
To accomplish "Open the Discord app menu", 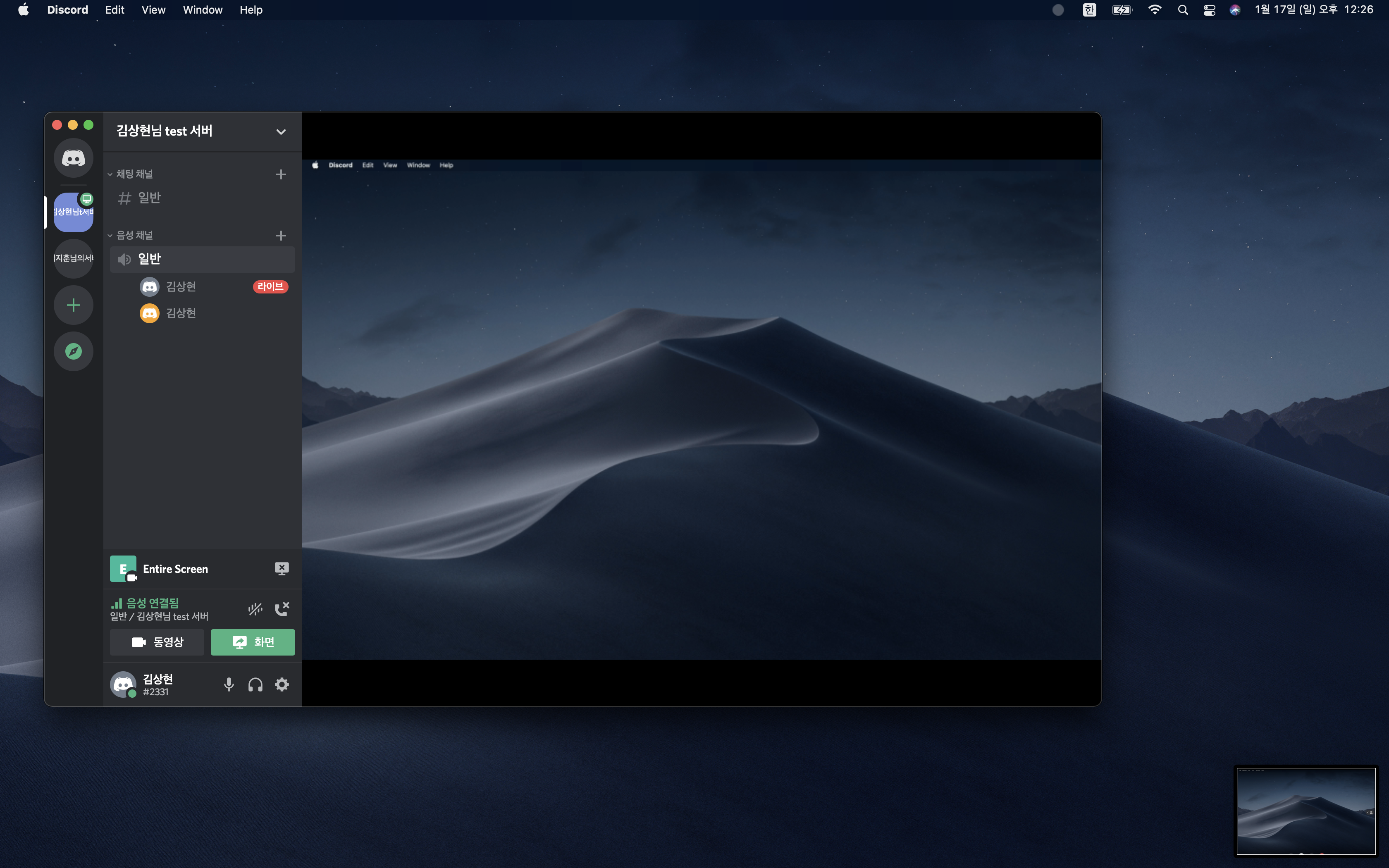I will [68, 10].
